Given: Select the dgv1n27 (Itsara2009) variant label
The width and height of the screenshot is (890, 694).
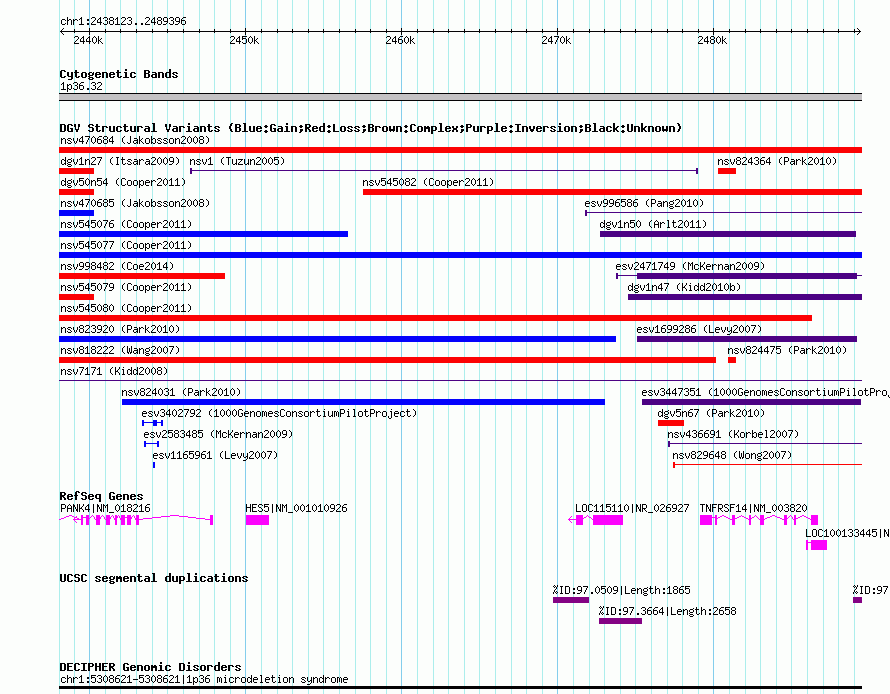Looking at the screenshot, I should (x=120, y=161).
